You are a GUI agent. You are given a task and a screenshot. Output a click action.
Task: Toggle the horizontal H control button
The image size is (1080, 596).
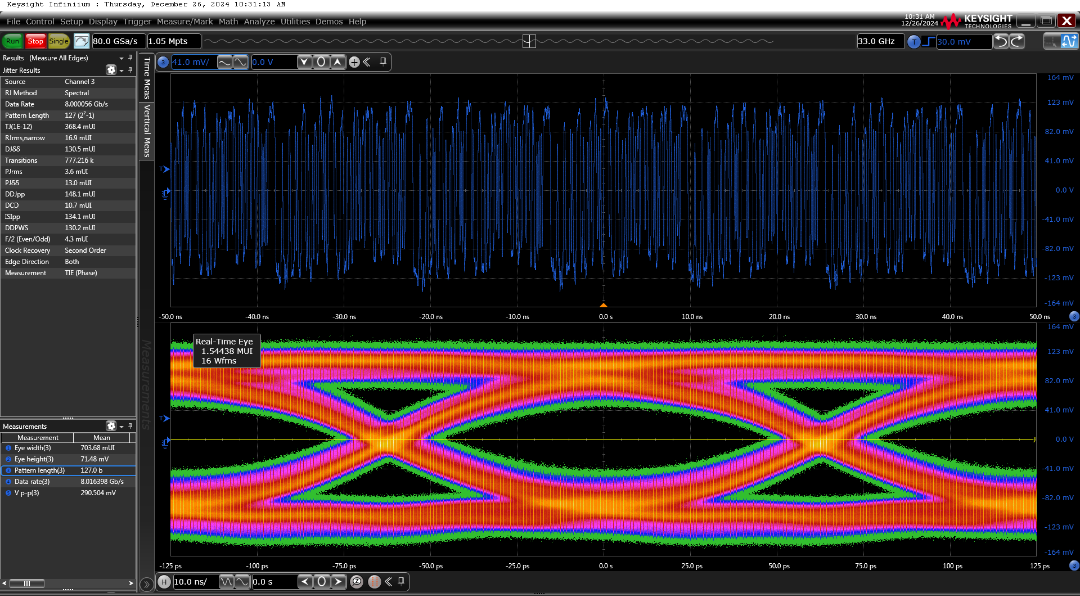[x=164, y=582]
